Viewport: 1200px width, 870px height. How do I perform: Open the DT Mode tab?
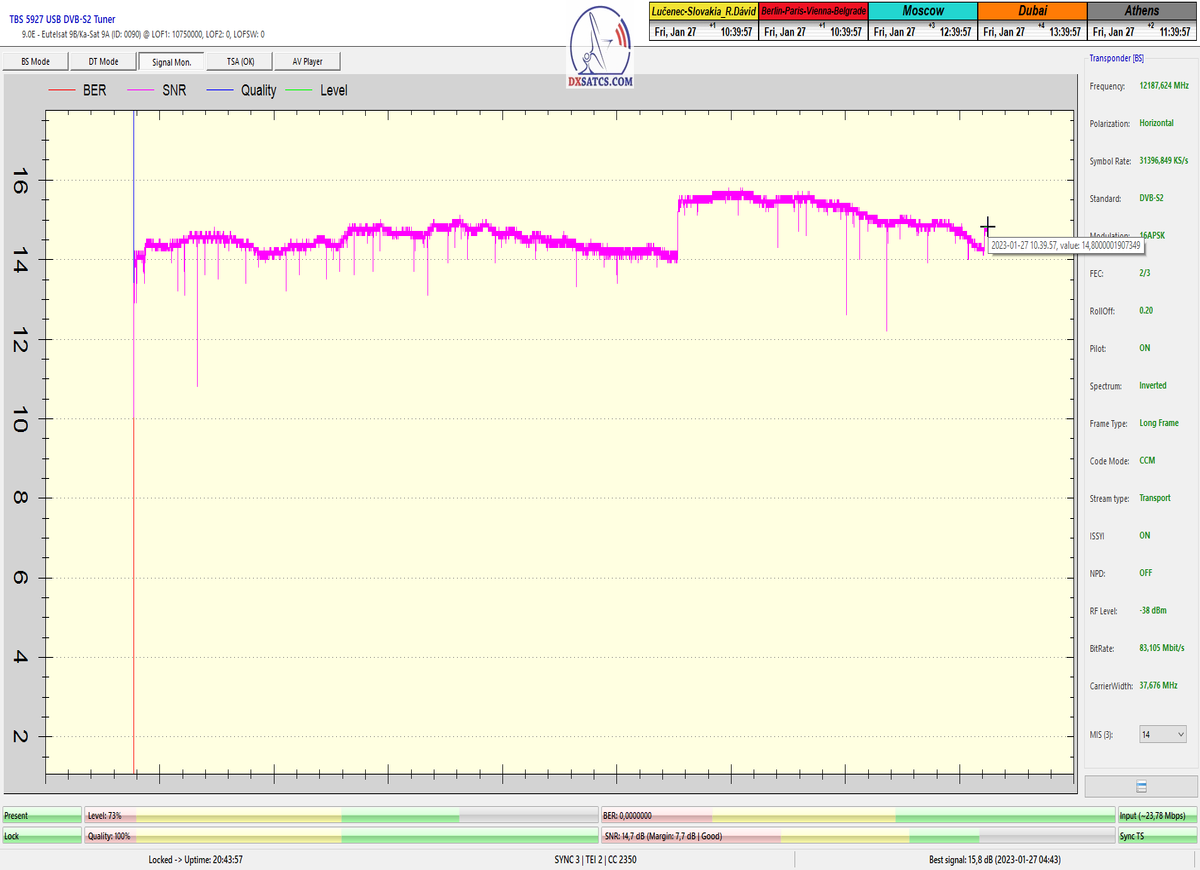point(103,61)
